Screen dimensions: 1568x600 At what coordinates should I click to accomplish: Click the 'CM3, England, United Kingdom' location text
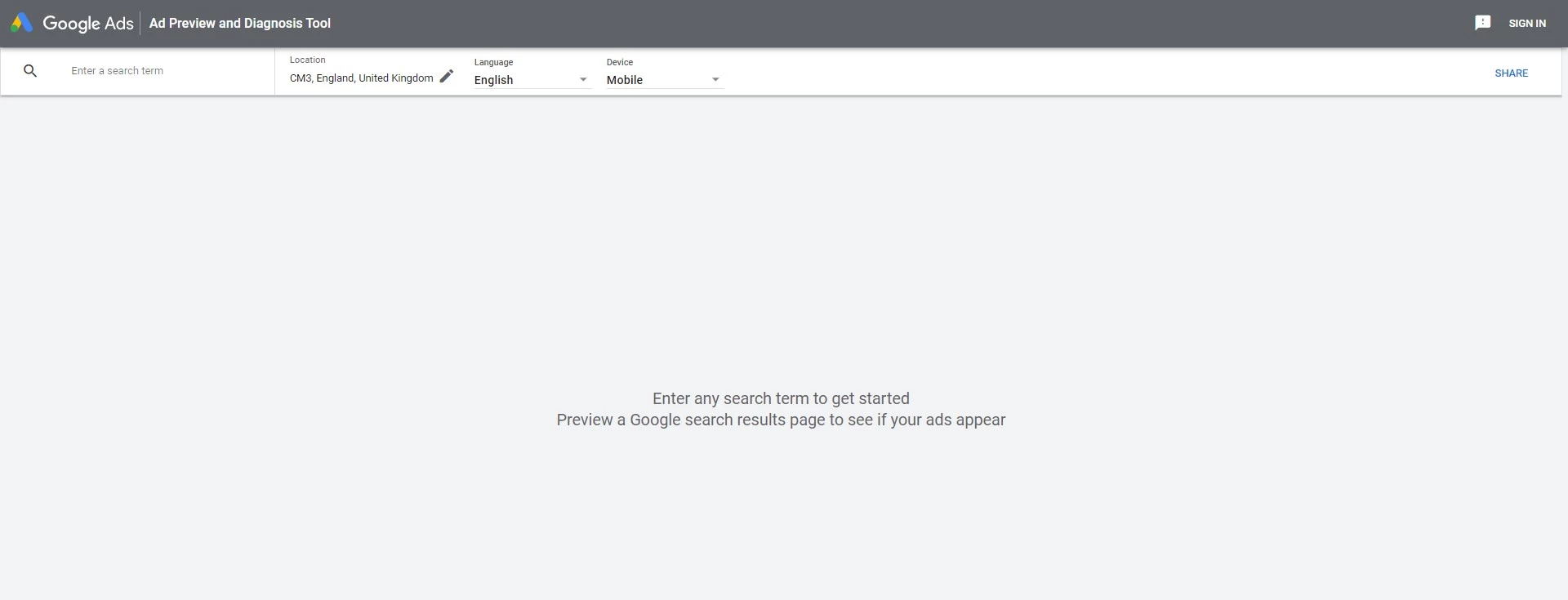[361, 78]
